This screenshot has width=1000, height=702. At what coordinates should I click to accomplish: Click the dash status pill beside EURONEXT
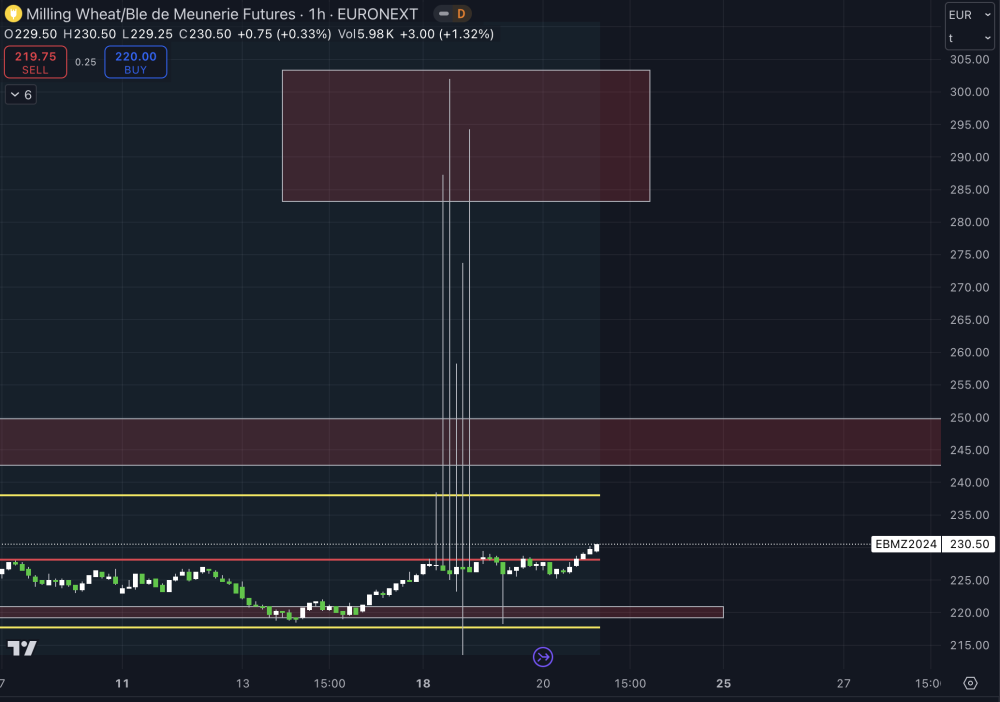click(444, 14)
